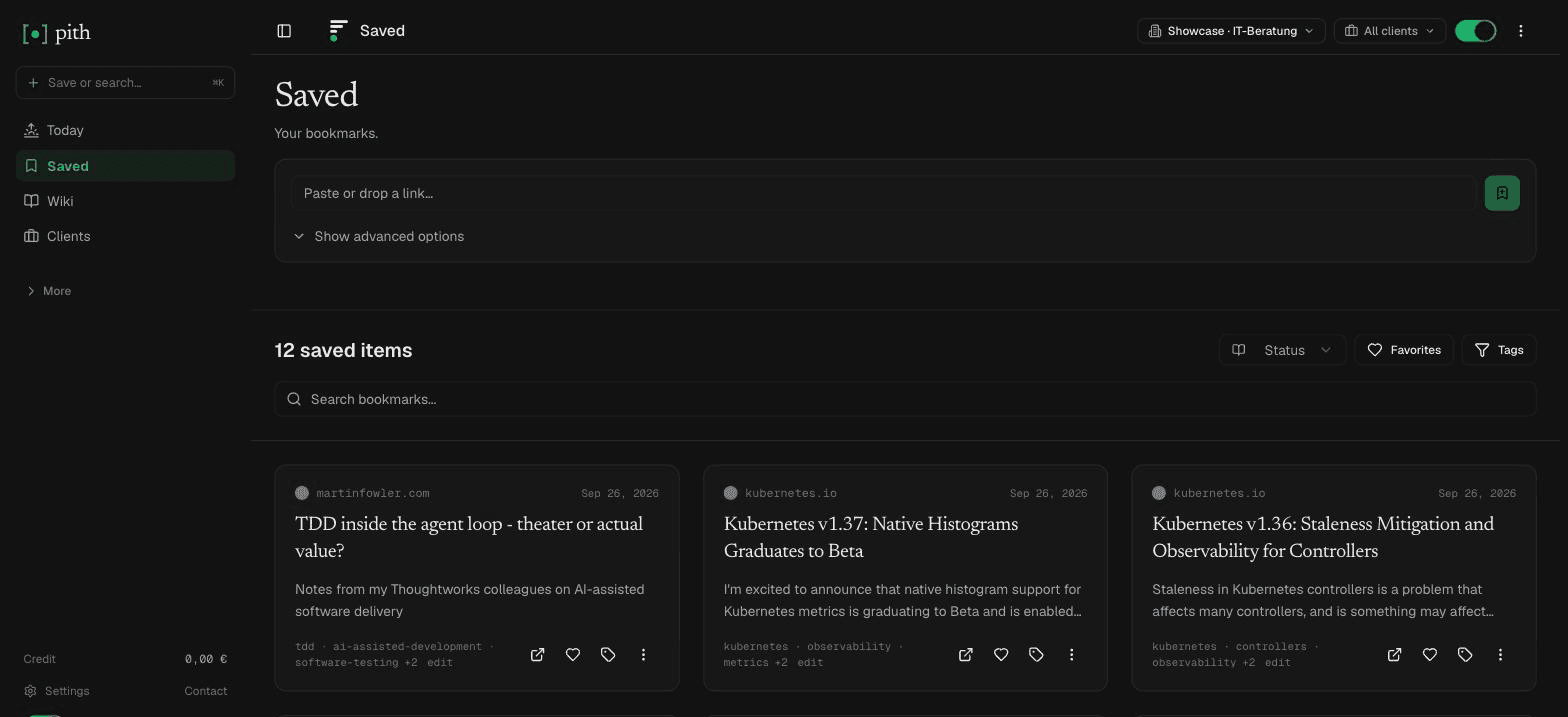Click the metrics tag on v1.37 card
This screenshot has width=1568, height=717.
point(746,663)
